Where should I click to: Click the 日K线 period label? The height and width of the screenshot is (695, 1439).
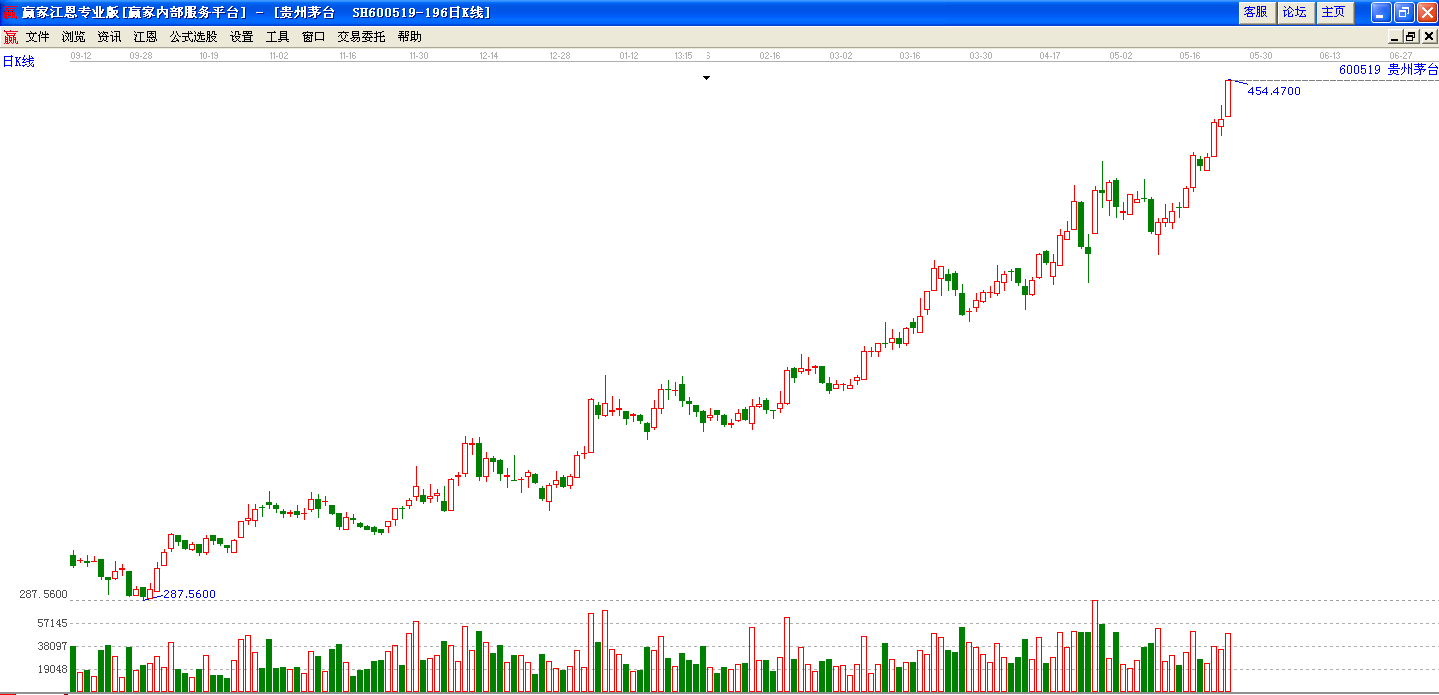(x=18, y=62)
